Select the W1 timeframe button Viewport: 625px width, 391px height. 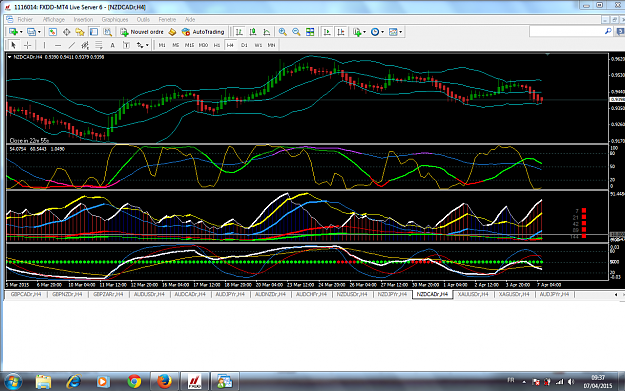(x=258, y=45)
